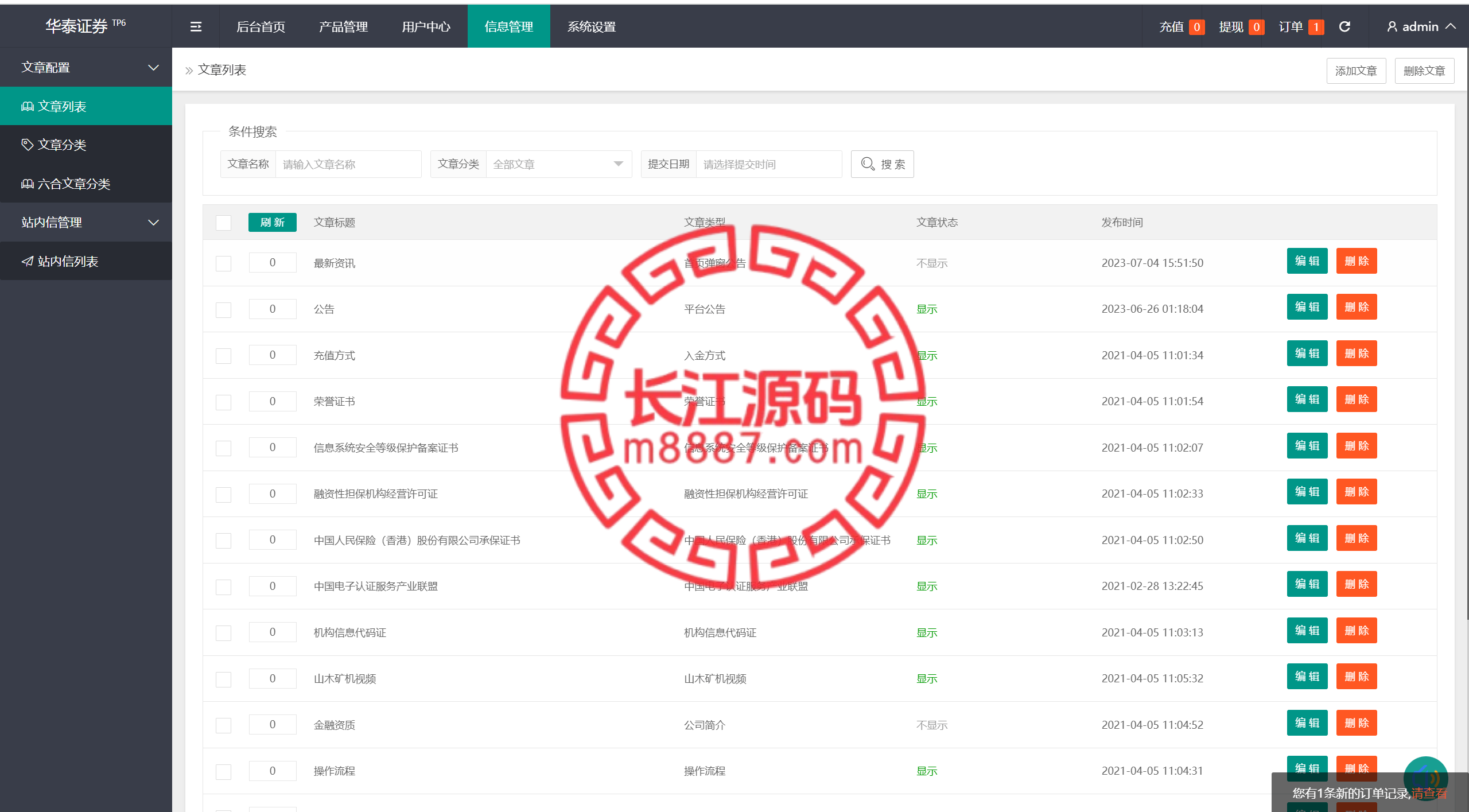
Task: Click the 订单 notification label
Action: pyautogui.click(x=1291, y=27)
